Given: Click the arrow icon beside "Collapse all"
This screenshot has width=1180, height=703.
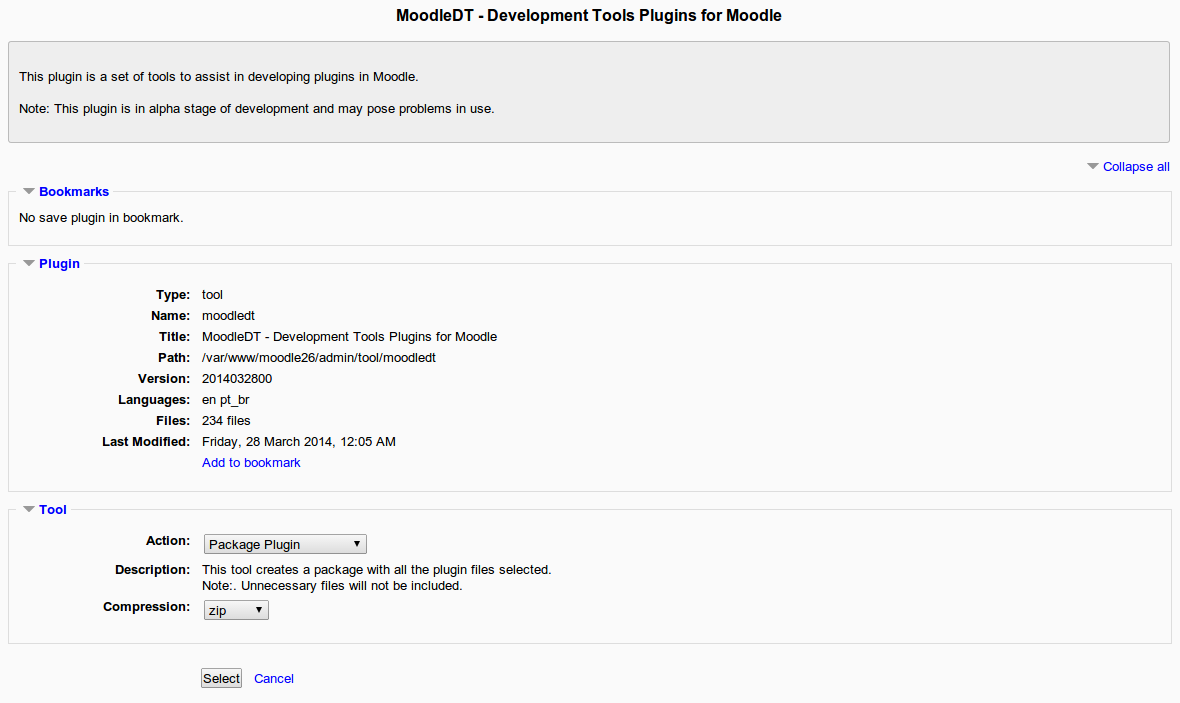Looking at the screenshot, I should pyautogui.click(x=1091, y=166).
